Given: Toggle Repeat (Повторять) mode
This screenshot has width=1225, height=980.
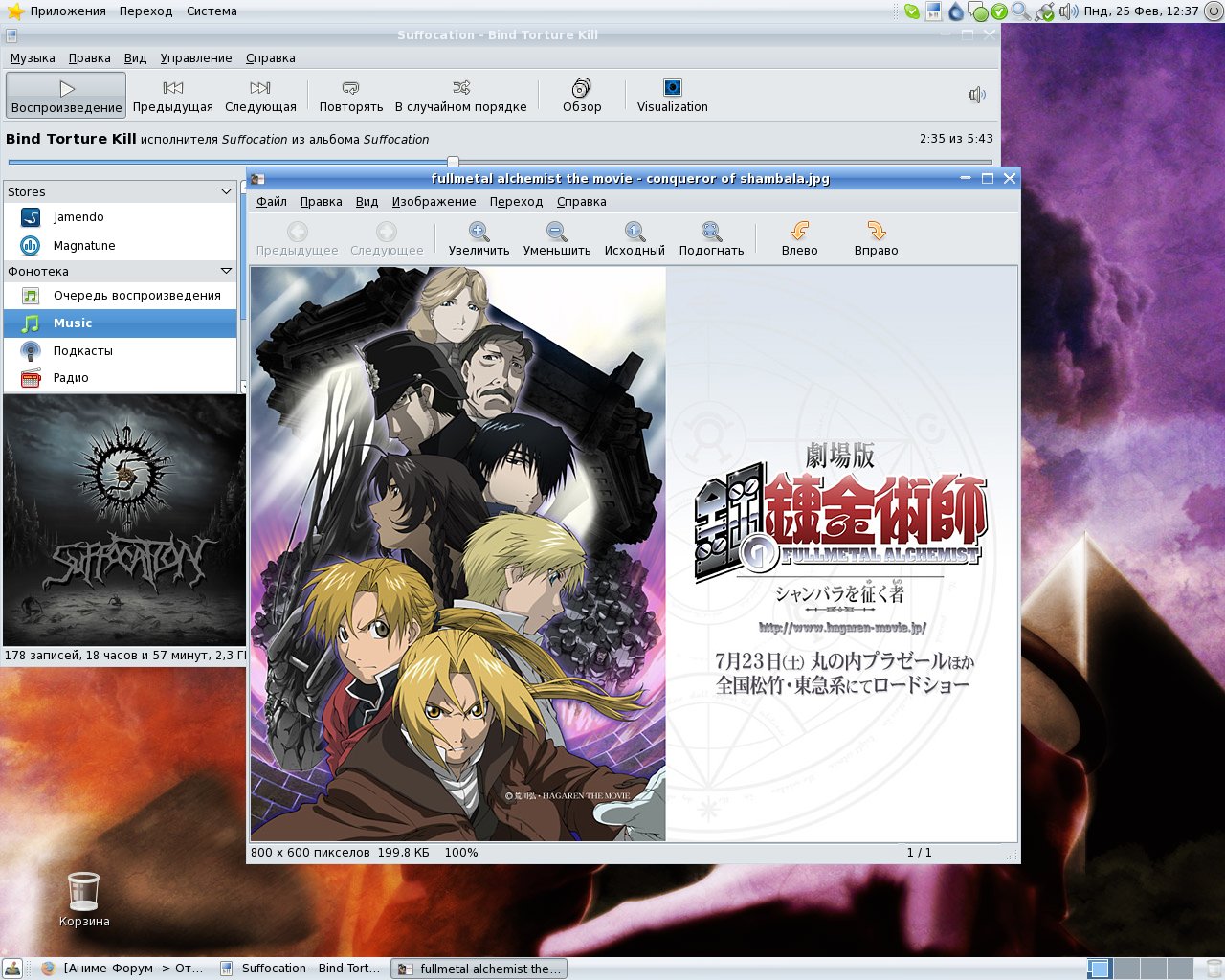Looking at the screenshot, I should pyautogui.click(x=350, y=88).
